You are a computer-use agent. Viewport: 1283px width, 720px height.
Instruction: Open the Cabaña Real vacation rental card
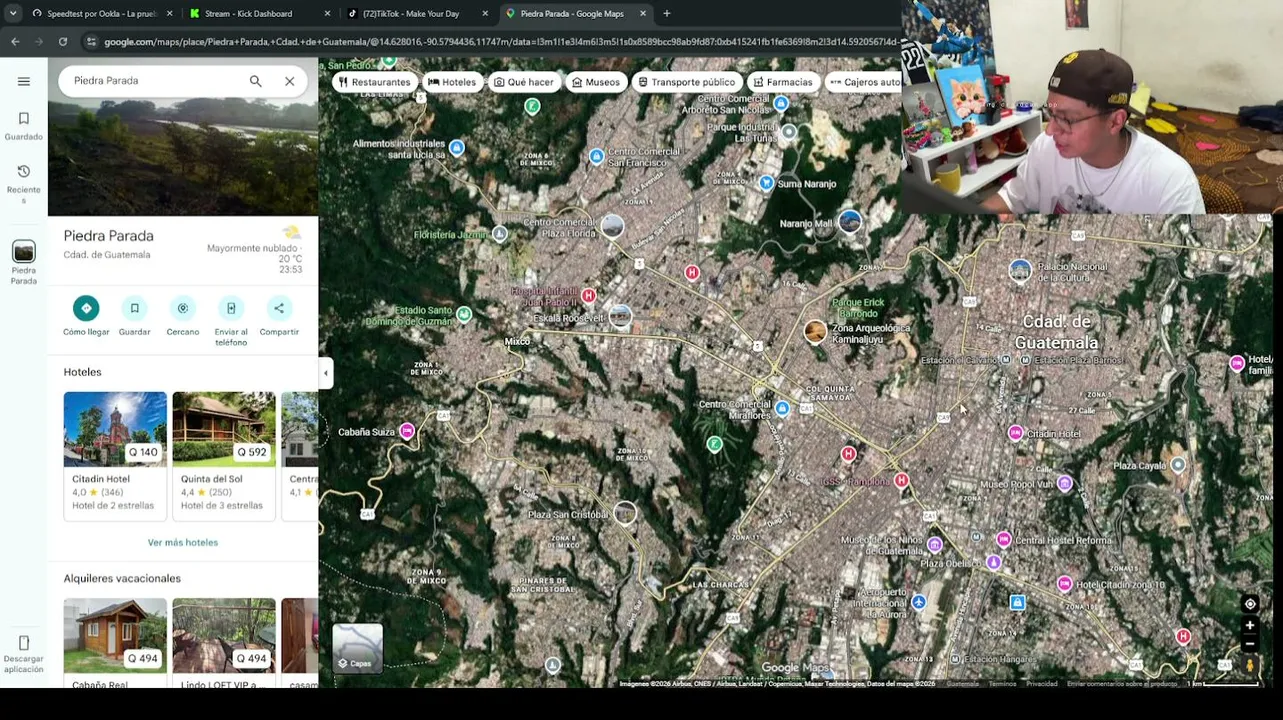115,642
